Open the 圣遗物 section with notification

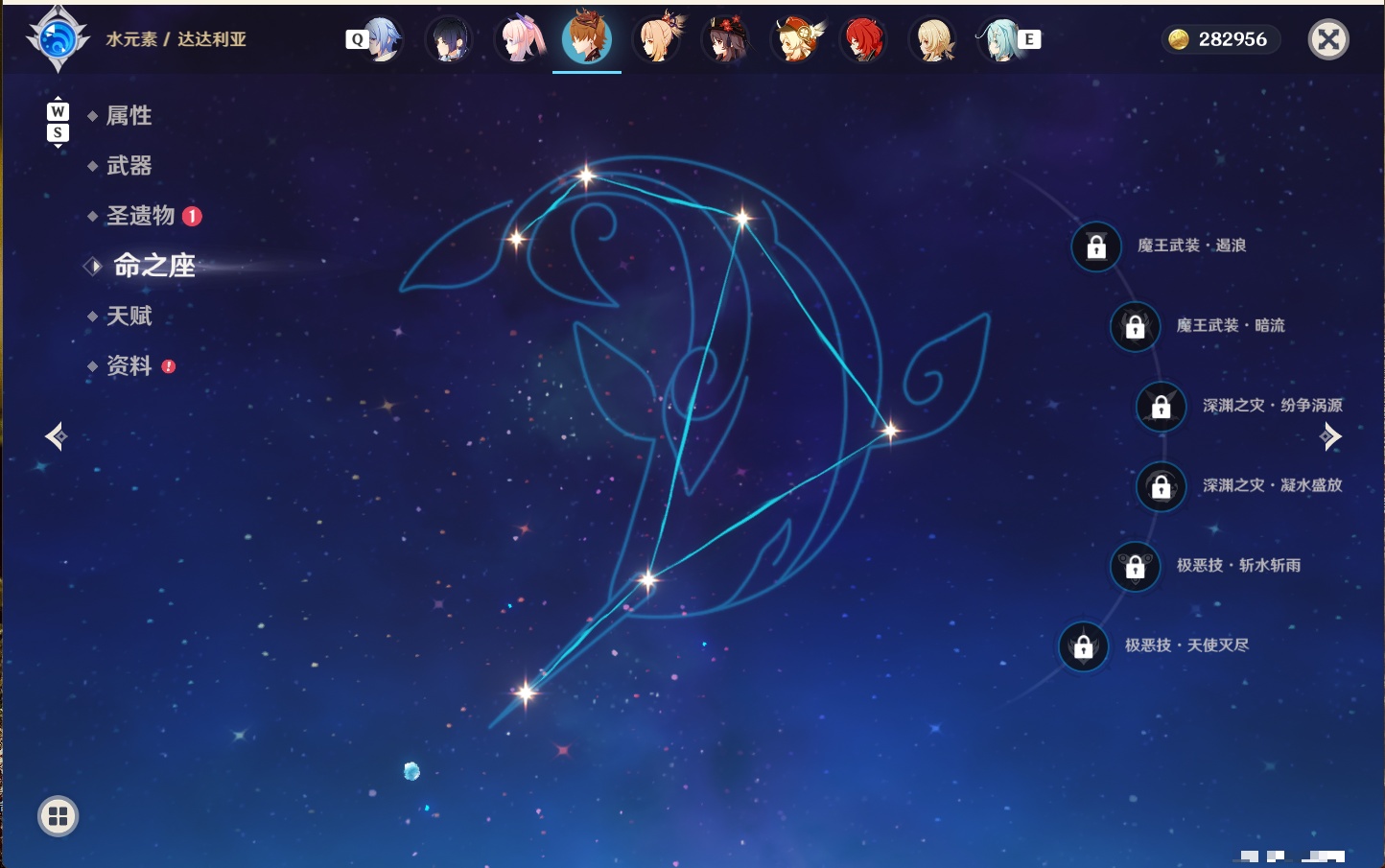[x=141, y=216]
